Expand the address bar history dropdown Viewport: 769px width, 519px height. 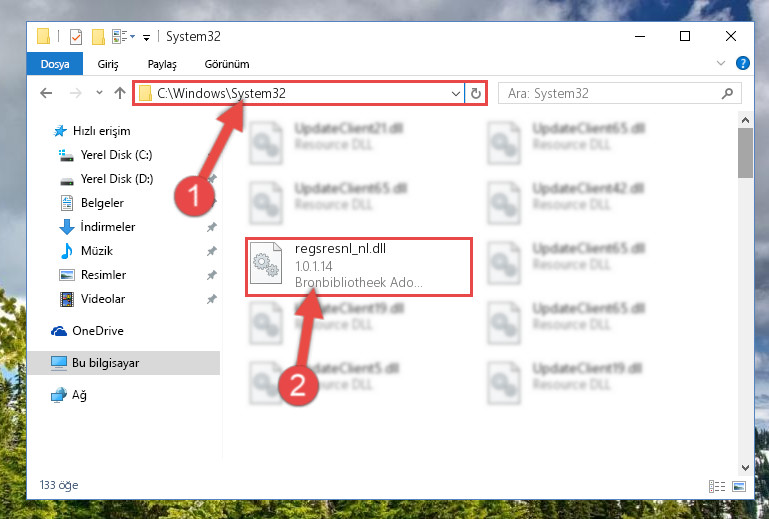[456, 94]
